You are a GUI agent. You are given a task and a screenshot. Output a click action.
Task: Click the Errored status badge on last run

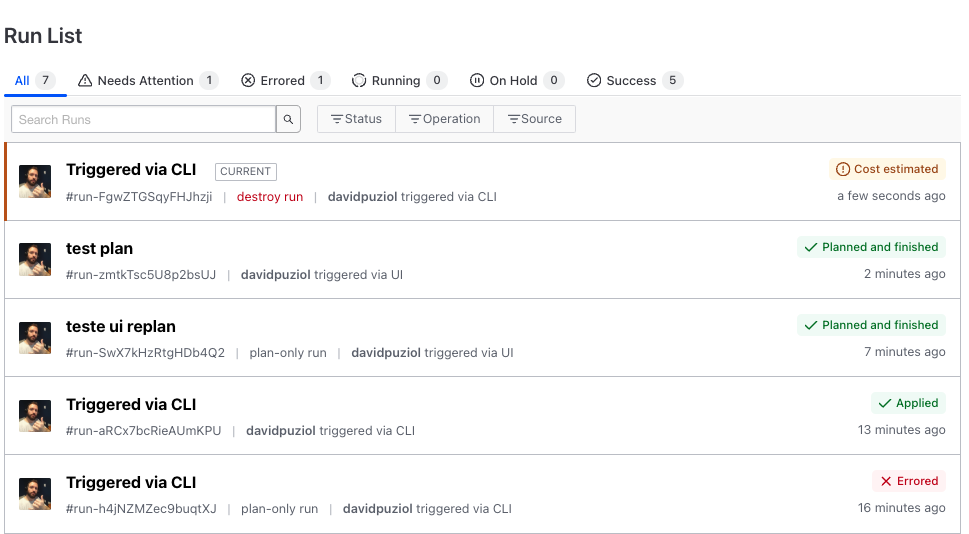908,481
